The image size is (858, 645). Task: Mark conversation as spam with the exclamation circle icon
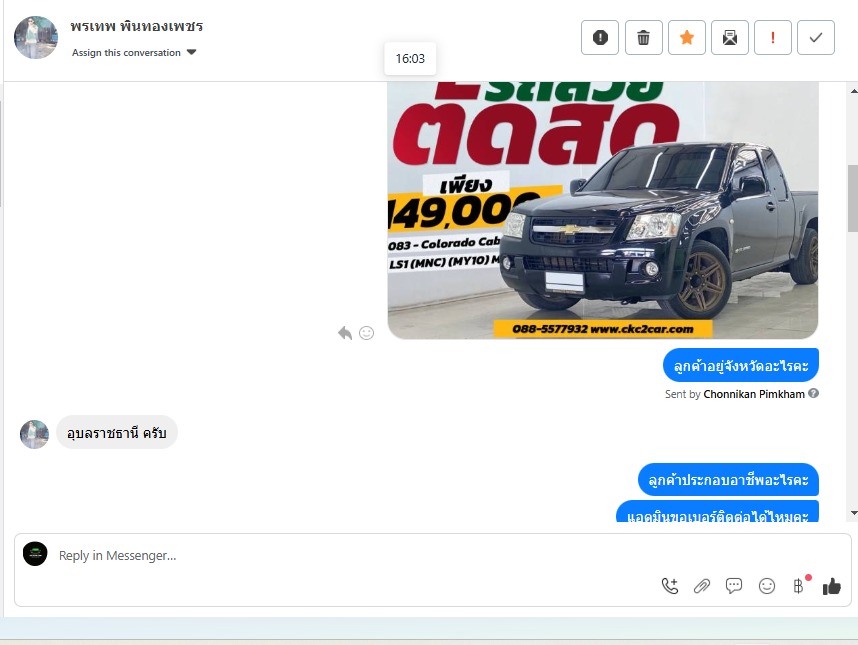tap(600, 38)
